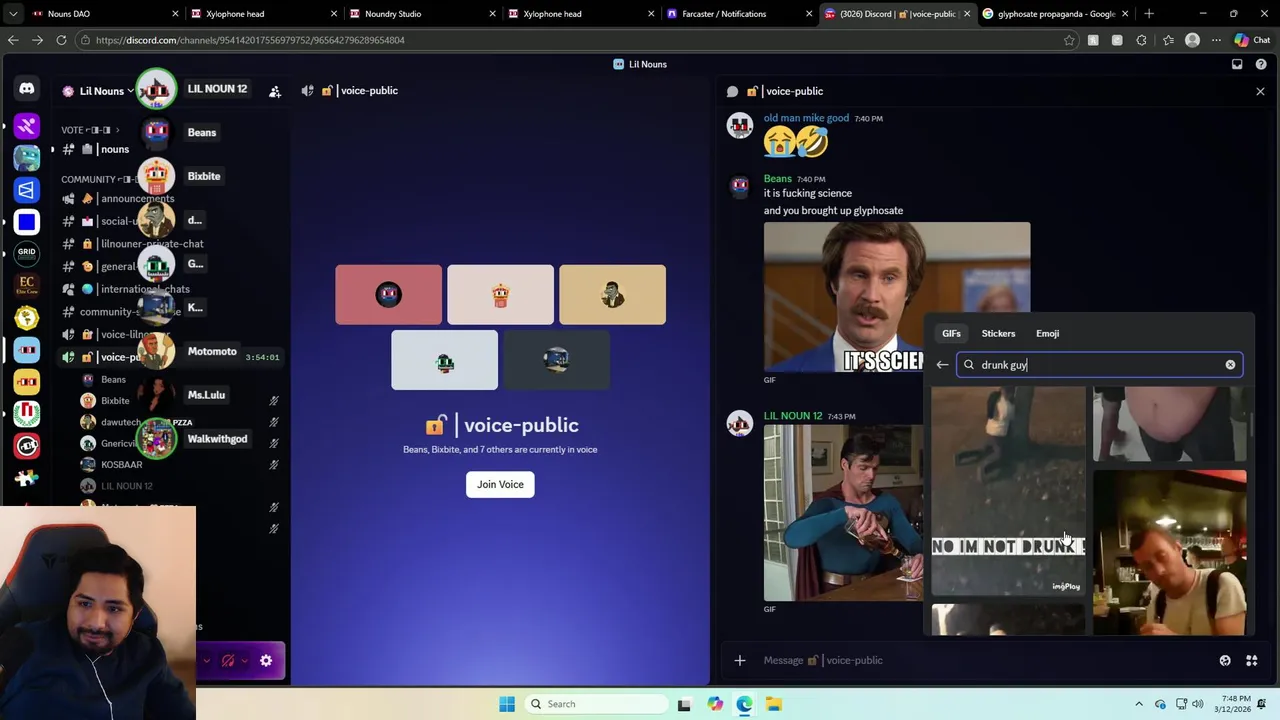
Task: Select the GIFs tab in picker
Action: pos(951,333)
